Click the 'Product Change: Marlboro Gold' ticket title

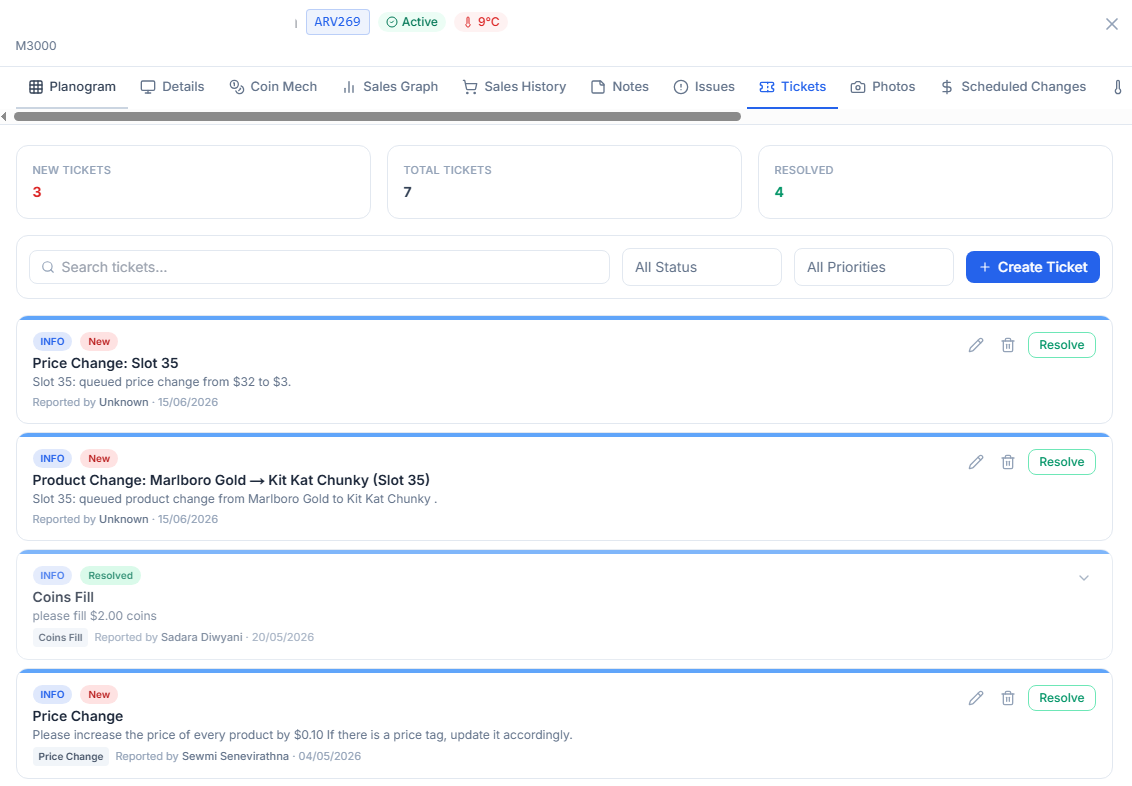click(x=231, y=480)
